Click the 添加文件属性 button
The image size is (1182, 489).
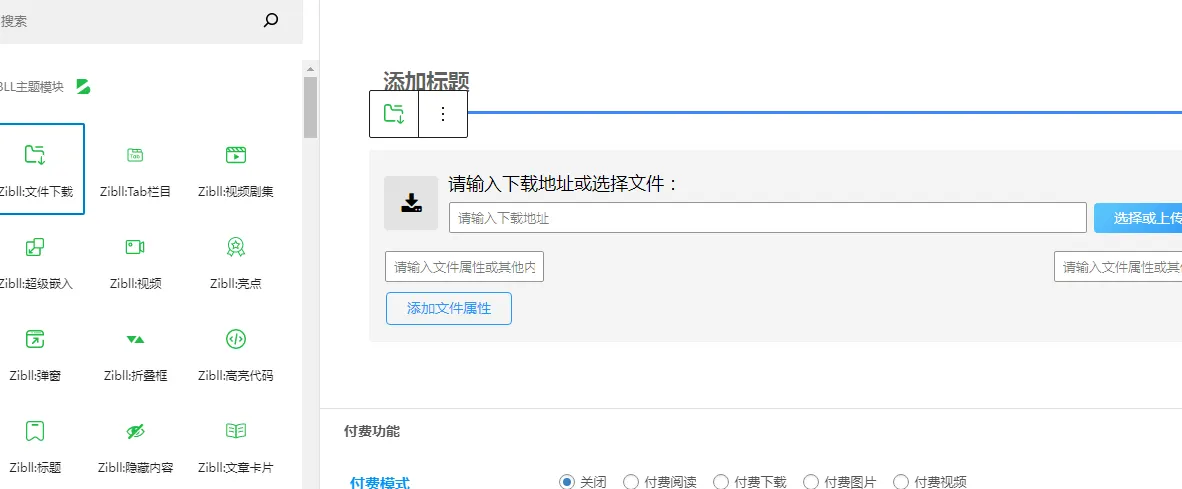point(449,308)
